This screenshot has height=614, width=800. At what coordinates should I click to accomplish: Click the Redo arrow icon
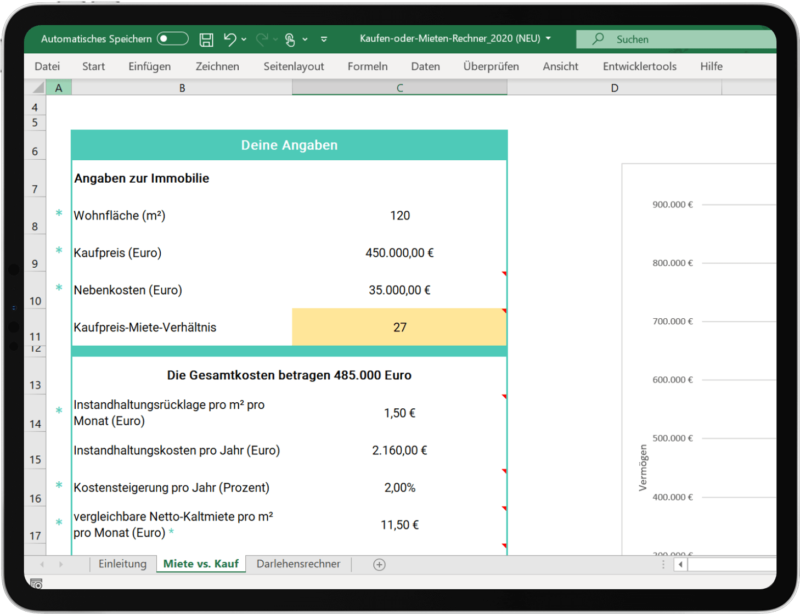pyautogui.click(x=263, y=39)
